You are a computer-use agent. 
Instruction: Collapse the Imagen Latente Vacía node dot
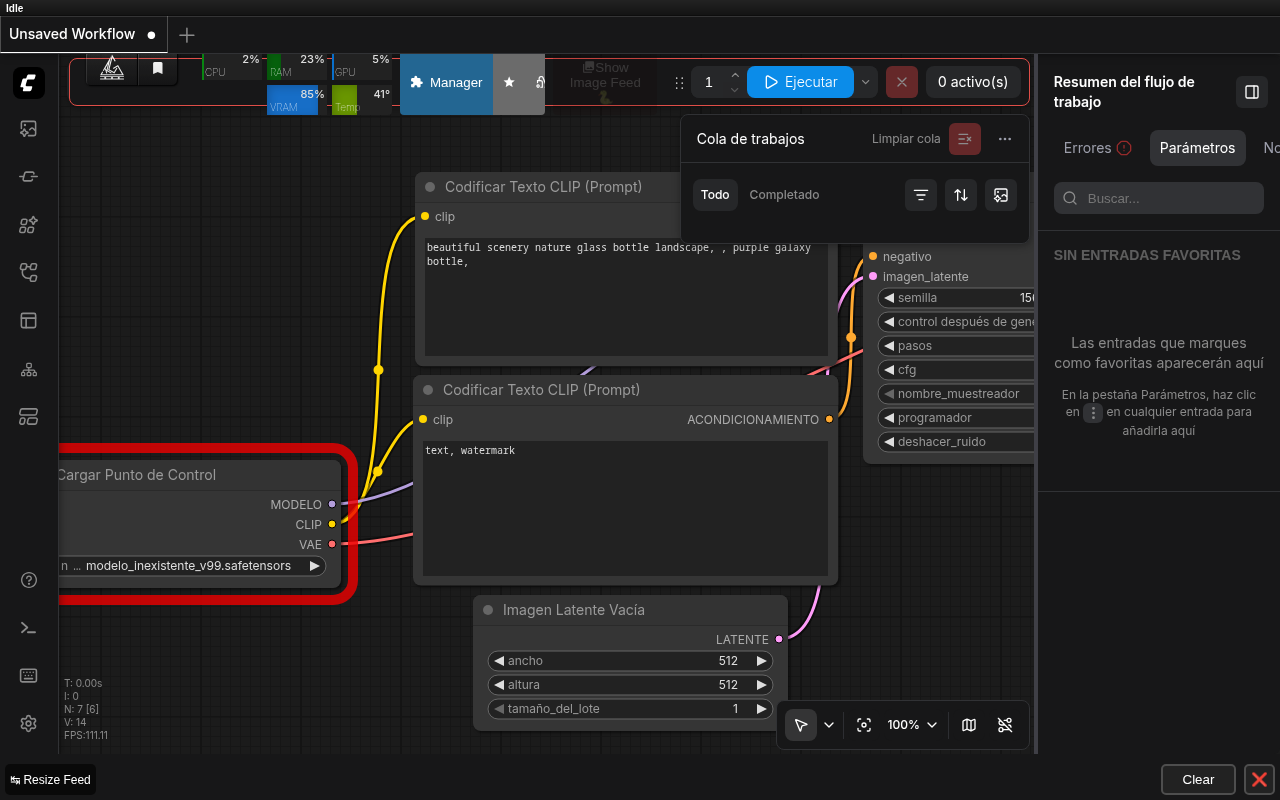488,610
